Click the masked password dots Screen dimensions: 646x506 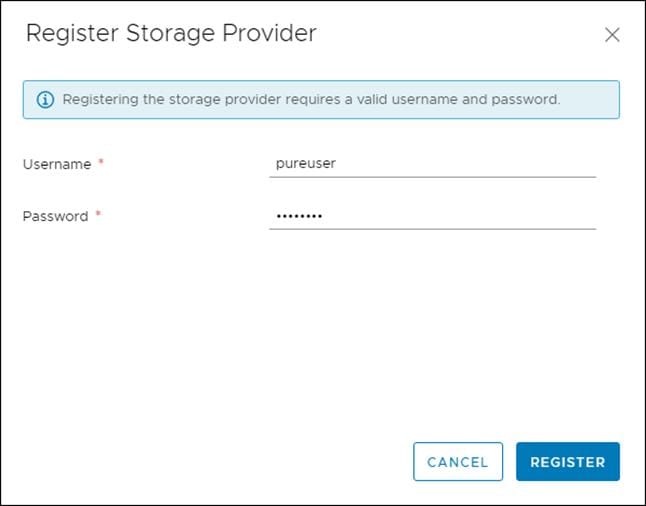(x=299, y=216)
